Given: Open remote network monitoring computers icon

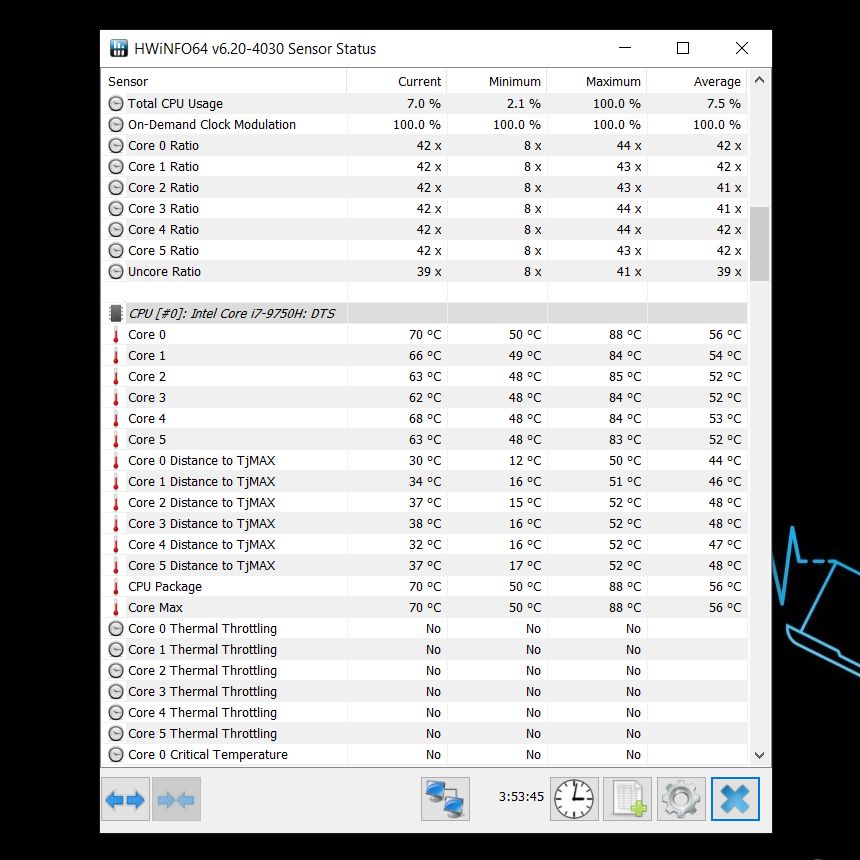Looking at the screenshot, I should tap(445, 799).
